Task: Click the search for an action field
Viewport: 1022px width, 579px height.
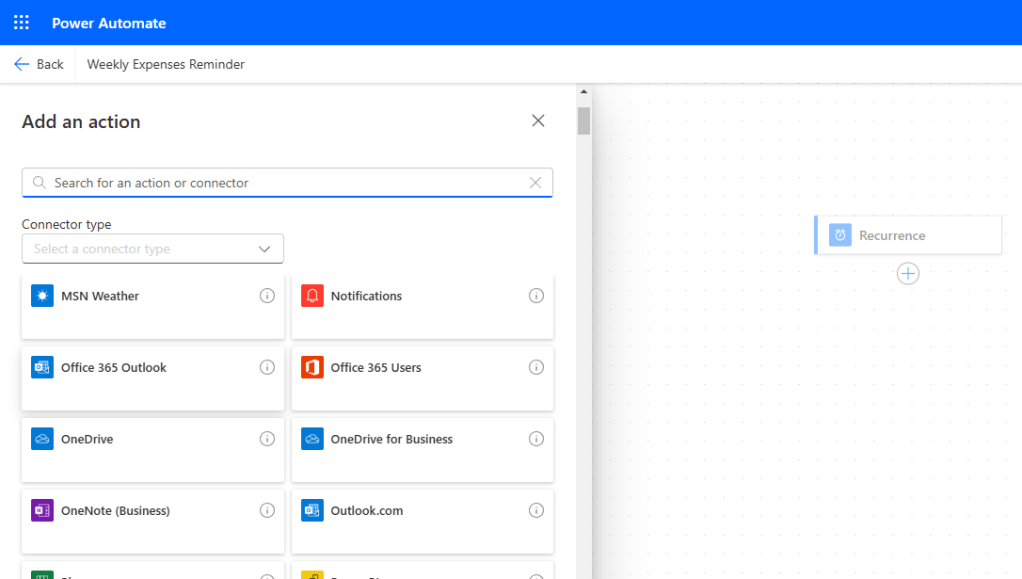Action: coord(280,183)
